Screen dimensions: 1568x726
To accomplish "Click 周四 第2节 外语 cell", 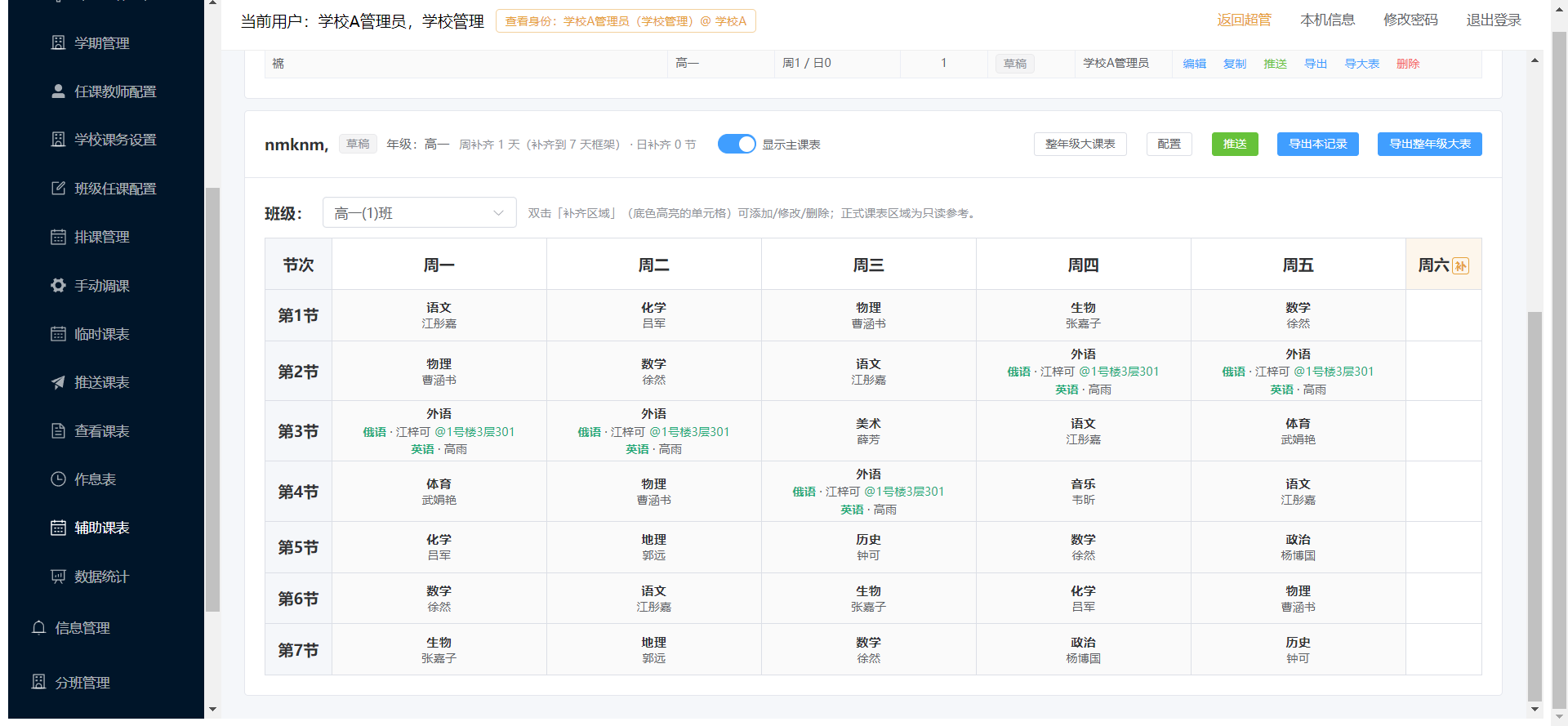I will point(1083,372).
